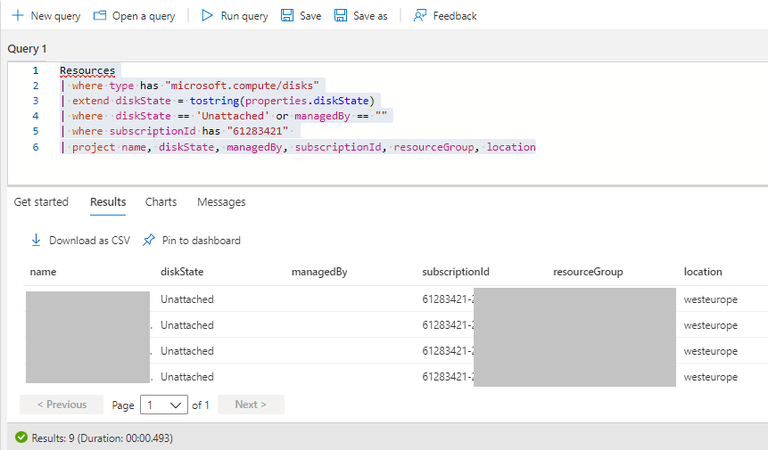Click the Pin to dashboard pin icon
This screenshot has height=450, width=768.
(x=150, y=240)
